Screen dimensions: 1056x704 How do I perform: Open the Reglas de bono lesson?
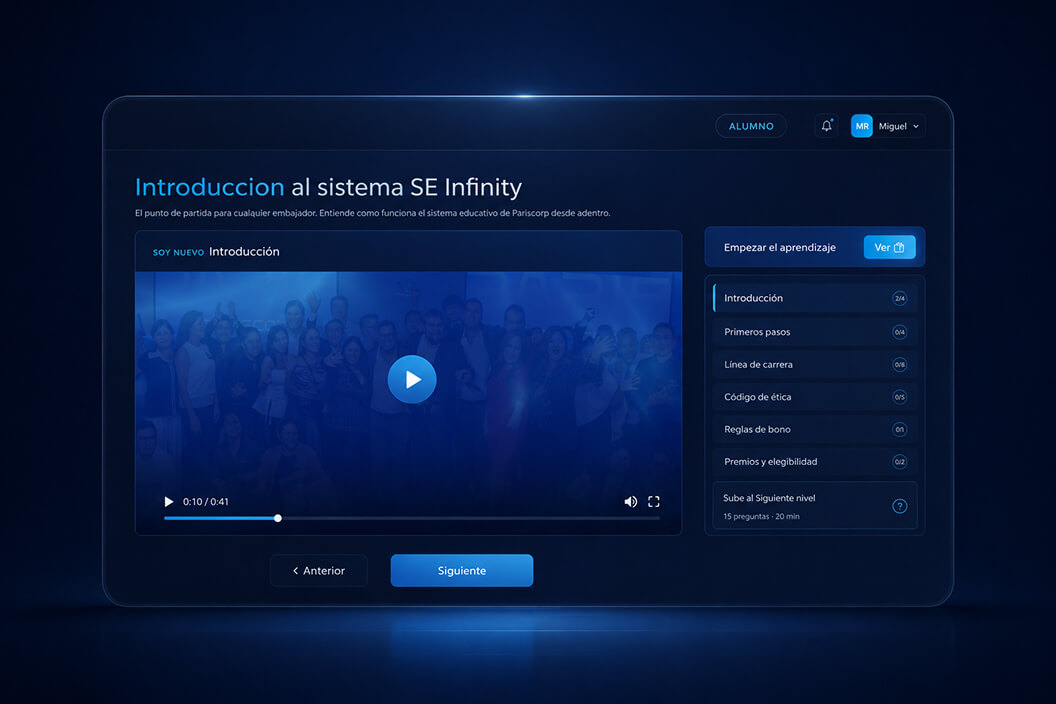tap(815, 429)
